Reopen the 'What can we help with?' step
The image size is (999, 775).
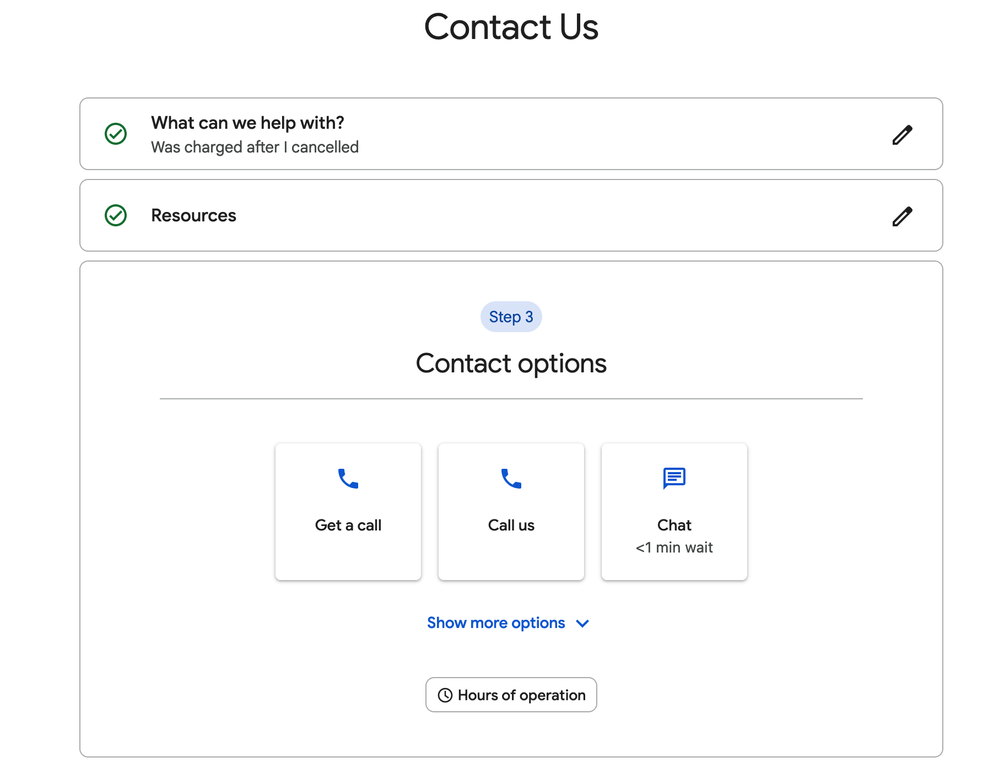point(247,123)
